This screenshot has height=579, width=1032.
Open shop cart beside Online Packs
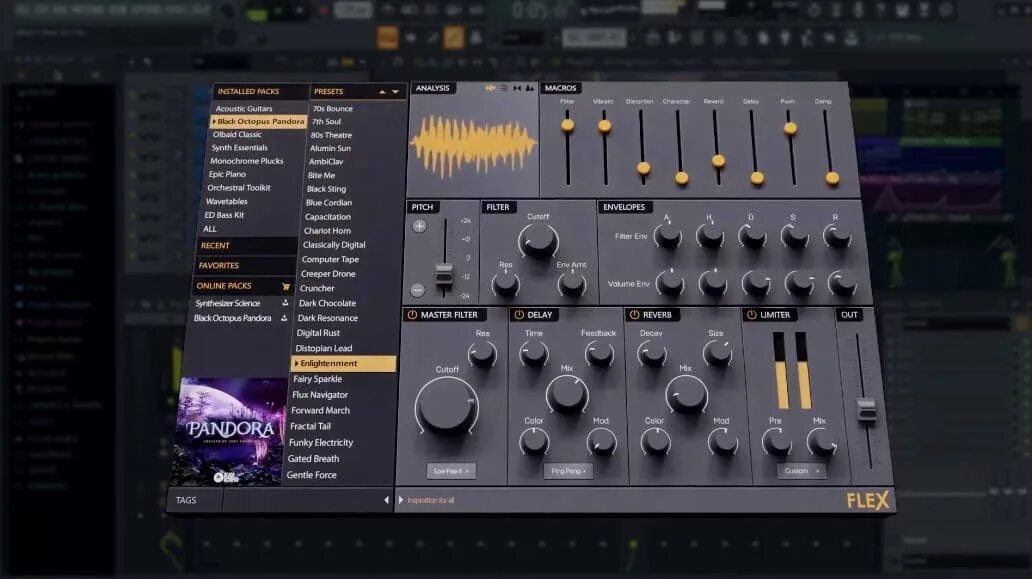tap(286, 286)
